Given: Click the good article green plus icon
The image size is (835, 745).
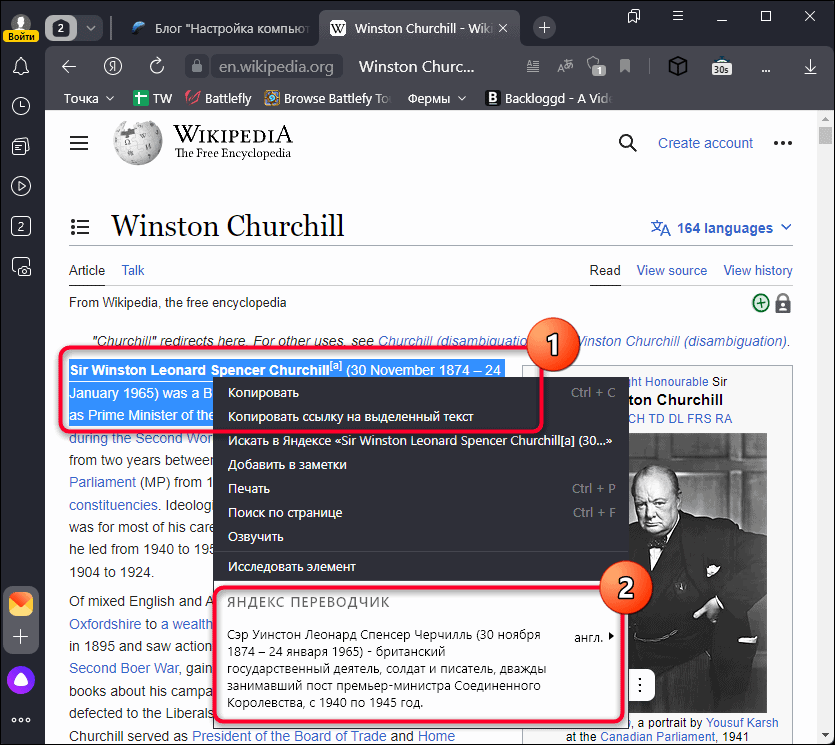Looking at the screenshot, I should click(x=760, y=303).
